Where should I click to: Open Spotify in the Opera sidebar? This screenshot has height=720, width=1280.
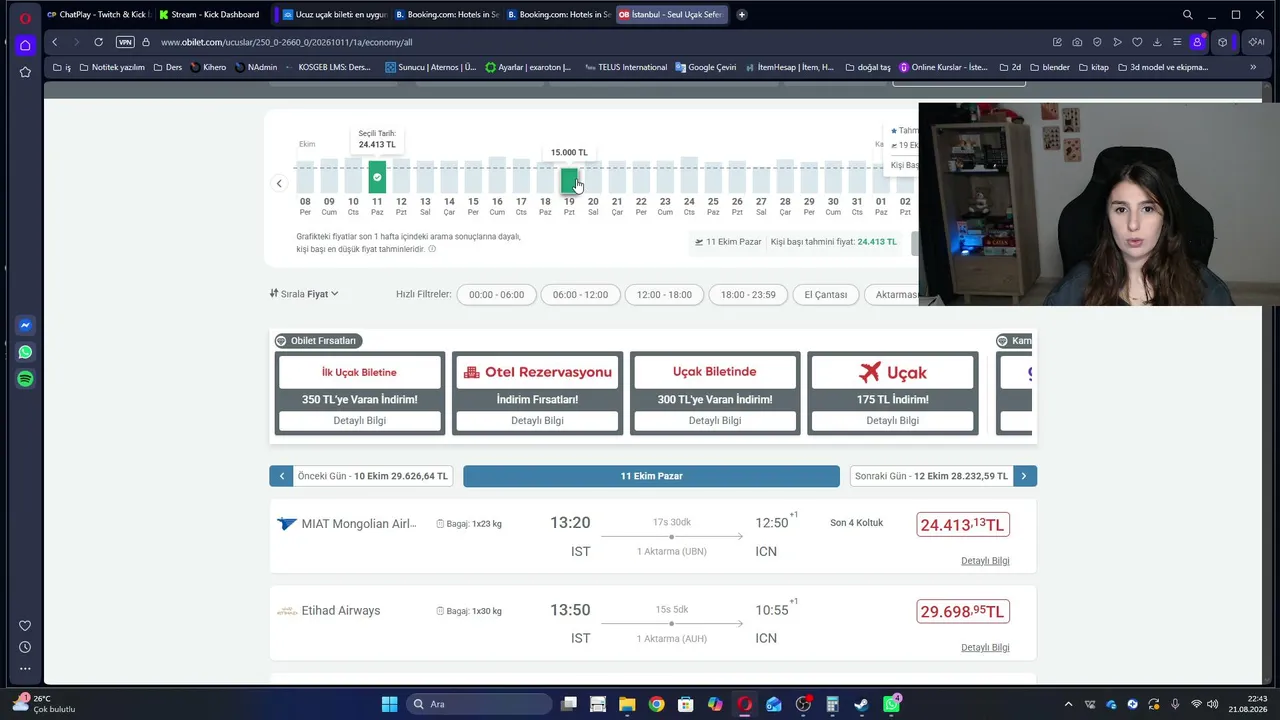click(x=25, y=379)
